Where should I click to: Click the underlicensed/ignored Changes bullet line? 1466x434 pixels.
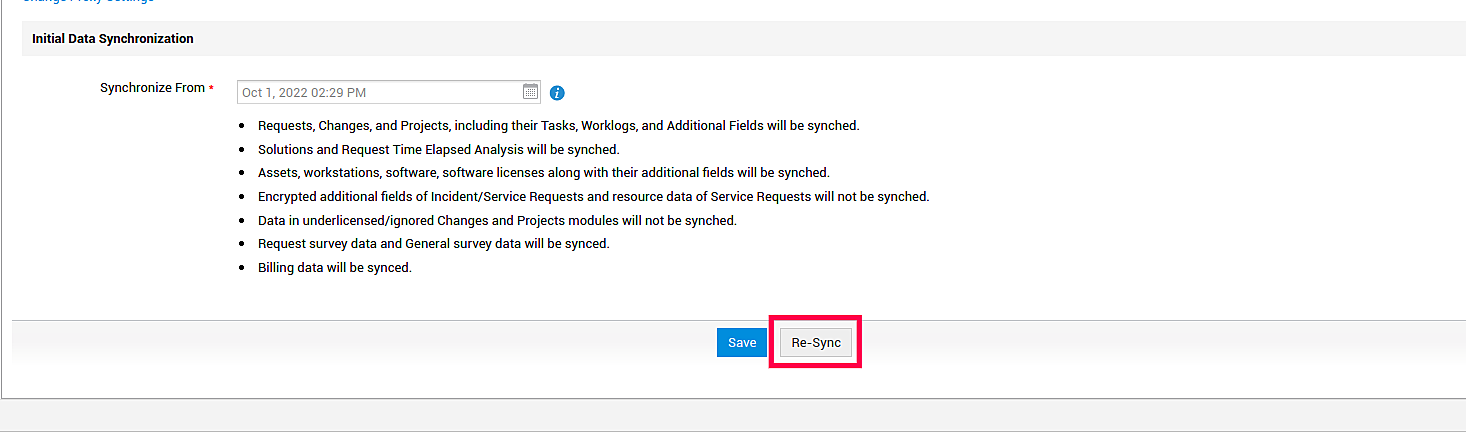497,221
